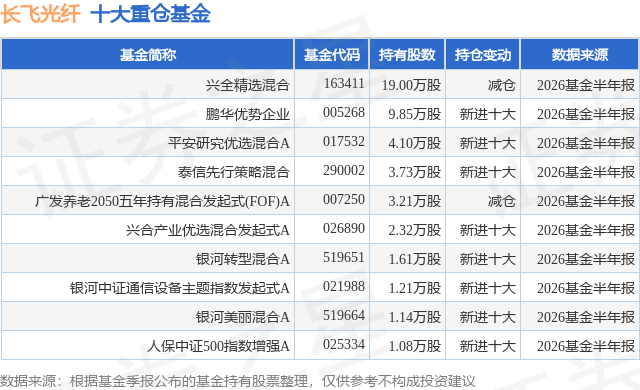
Task: Click the 19.00万股 holding value
Action: [411, 85]
